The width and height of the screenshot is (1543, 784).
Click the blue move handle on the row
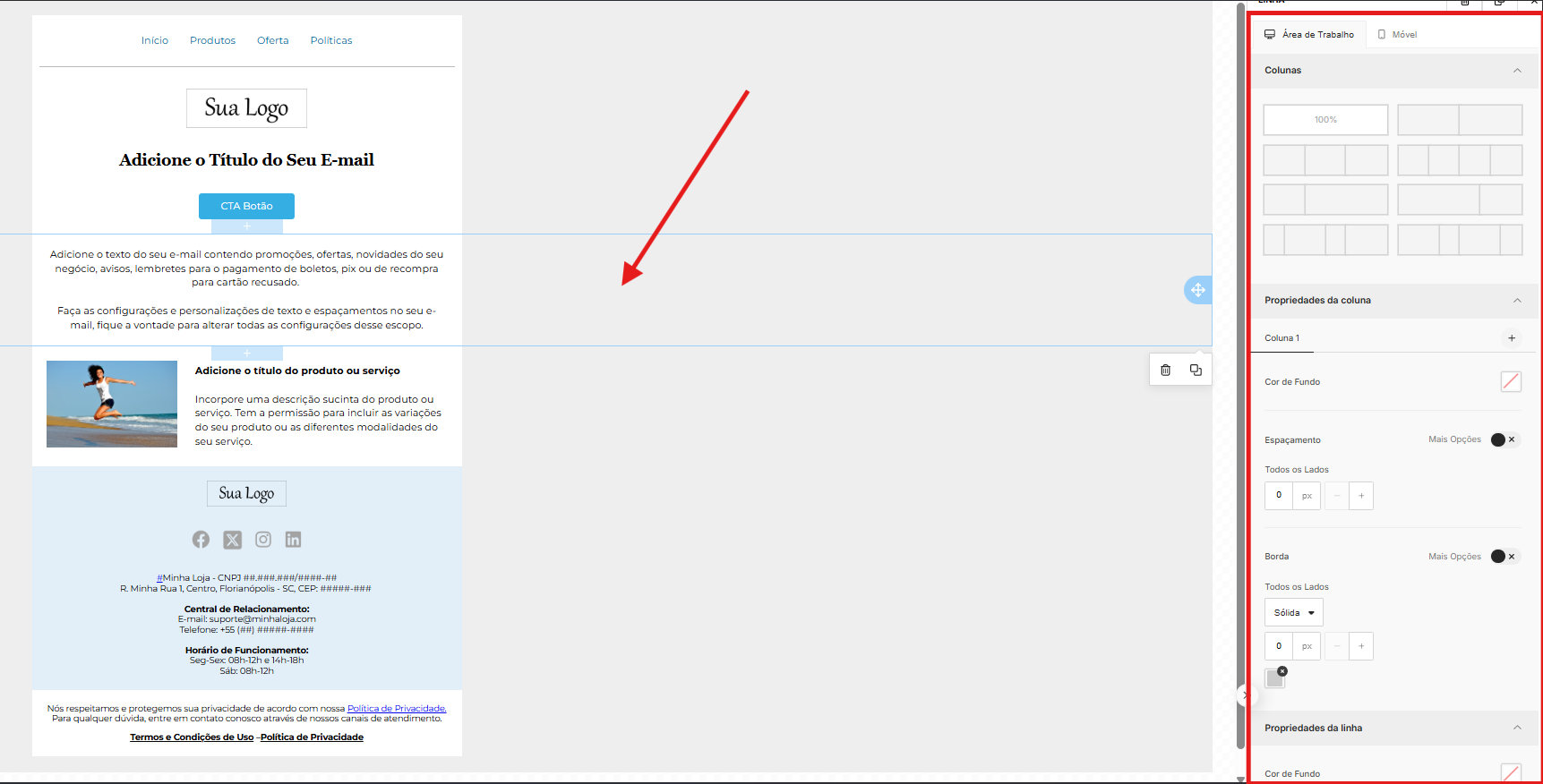coord(1197,290)
